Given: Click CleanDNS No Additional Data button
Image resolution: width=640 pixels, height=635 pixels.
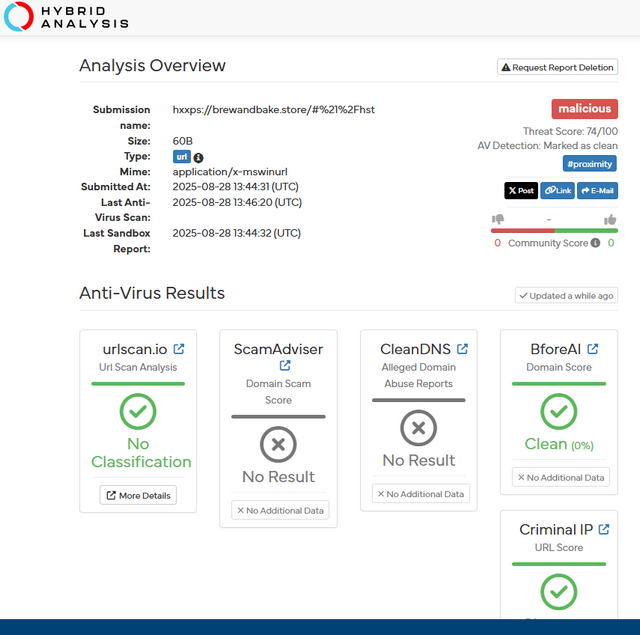Looking at the screenshot, I should pos(420,494).
